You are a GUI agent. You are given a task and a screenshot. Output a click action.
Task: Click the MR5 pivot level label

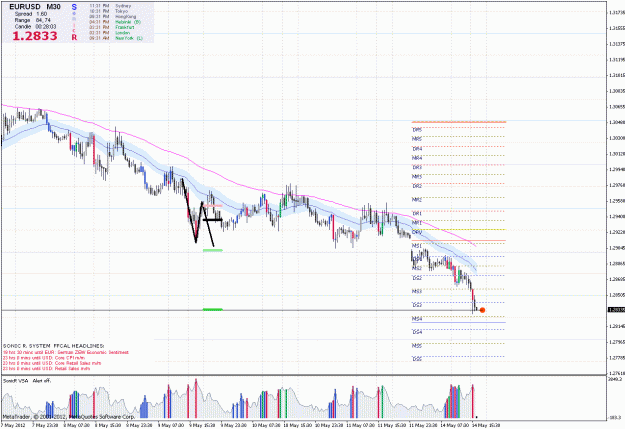(417, 139)
